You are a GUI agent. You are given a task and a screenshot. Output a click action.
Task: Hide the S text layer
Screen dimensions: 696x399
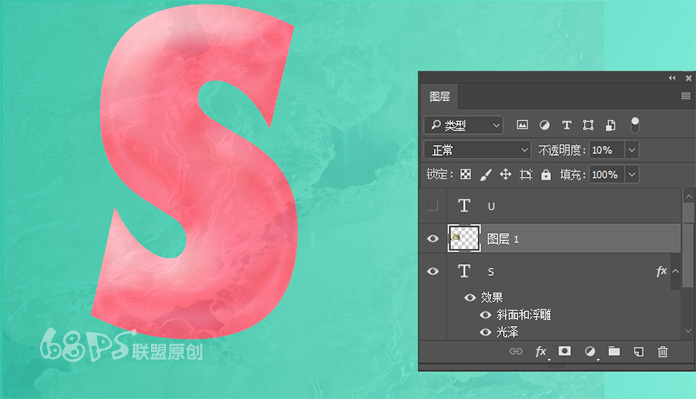[433, 271]
